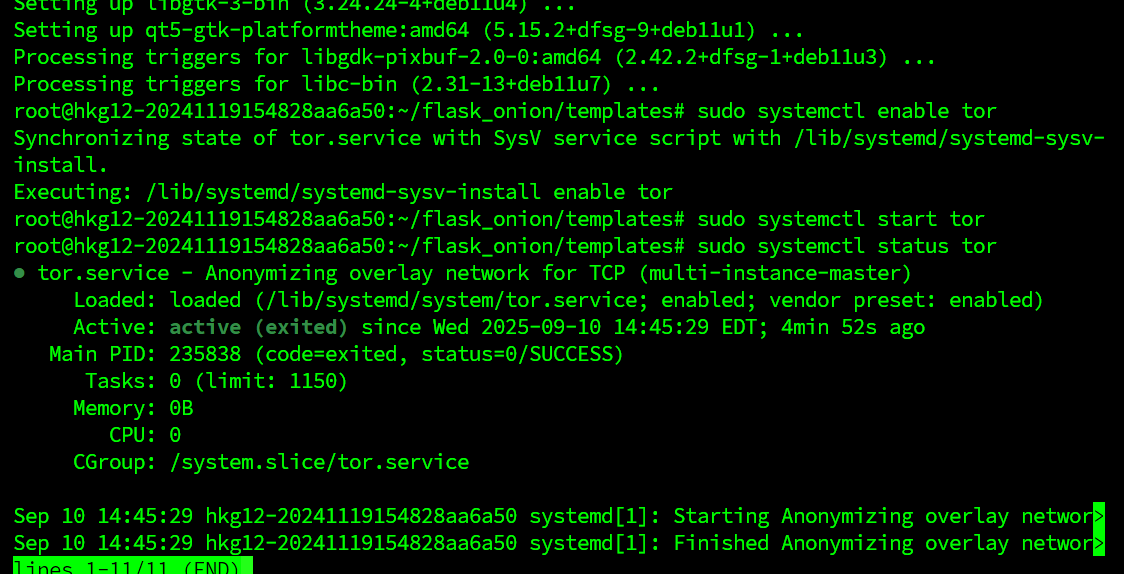The image size is (1124, 574).
Task: Click the 'sudo systemctl status tor' command
Action: 847,246
